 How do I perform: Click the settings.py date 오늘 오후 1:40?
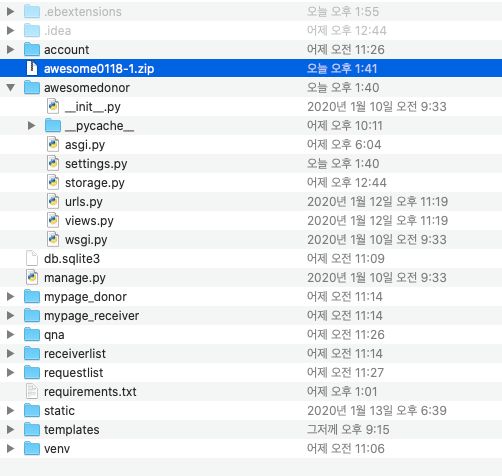[343, 164]
